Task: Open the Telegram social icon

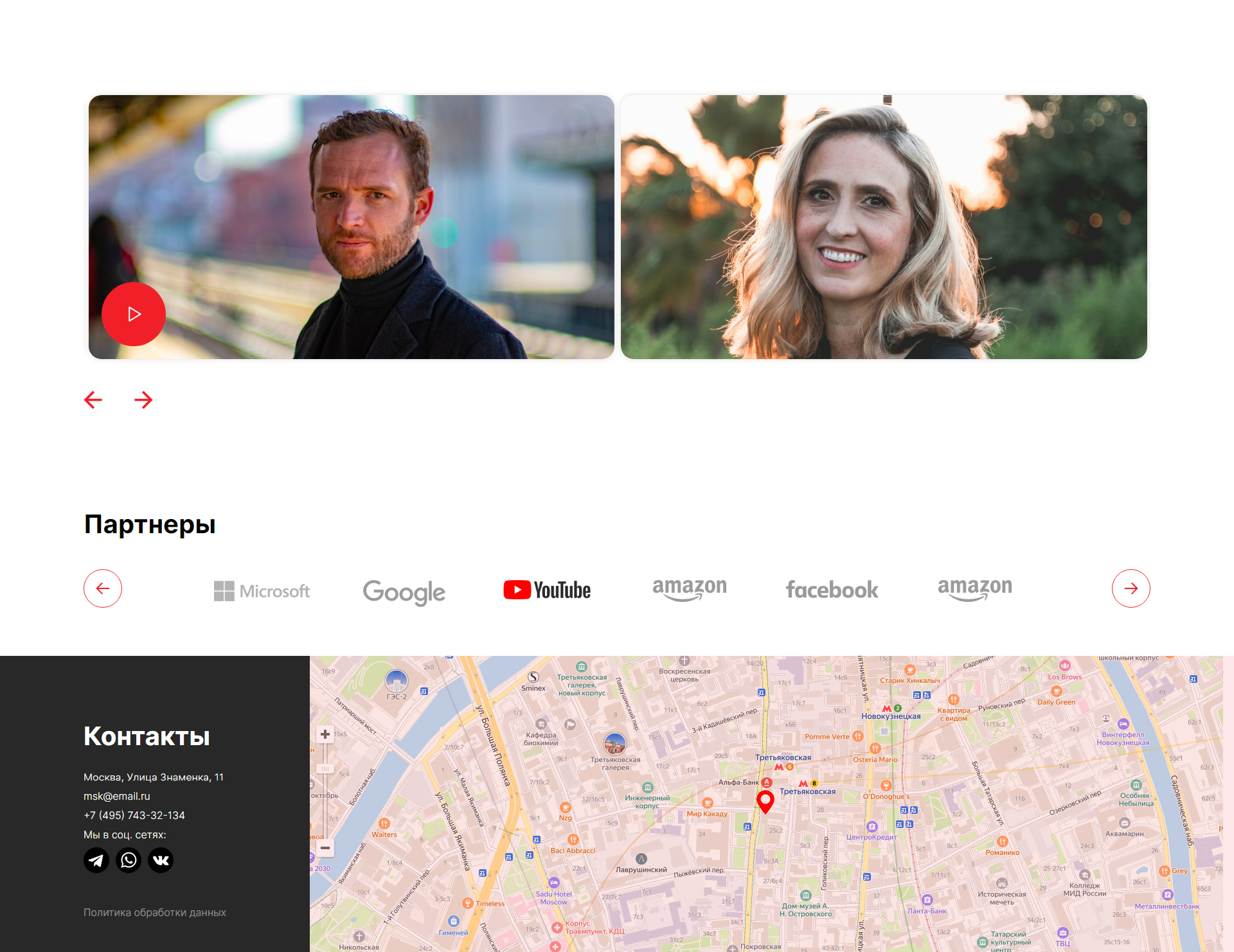Action: [96, 860]
